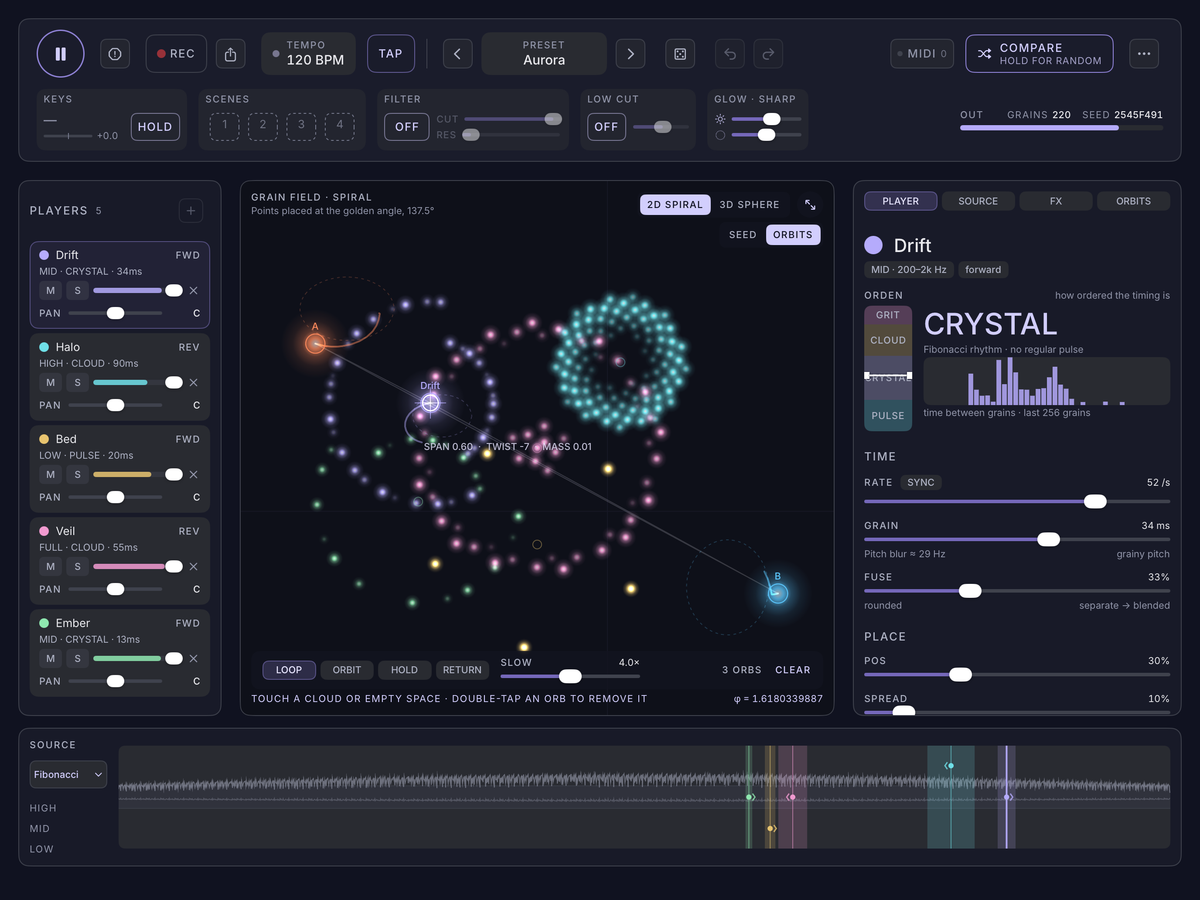
Task: Solo the Veil player
Action: click(x=77, y=567)
